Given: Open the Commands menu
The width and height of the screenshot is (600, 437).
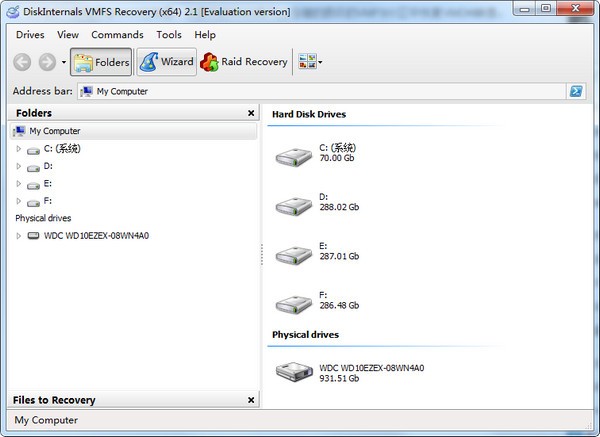Looking at the screenshot, I should tap(117, 35).
